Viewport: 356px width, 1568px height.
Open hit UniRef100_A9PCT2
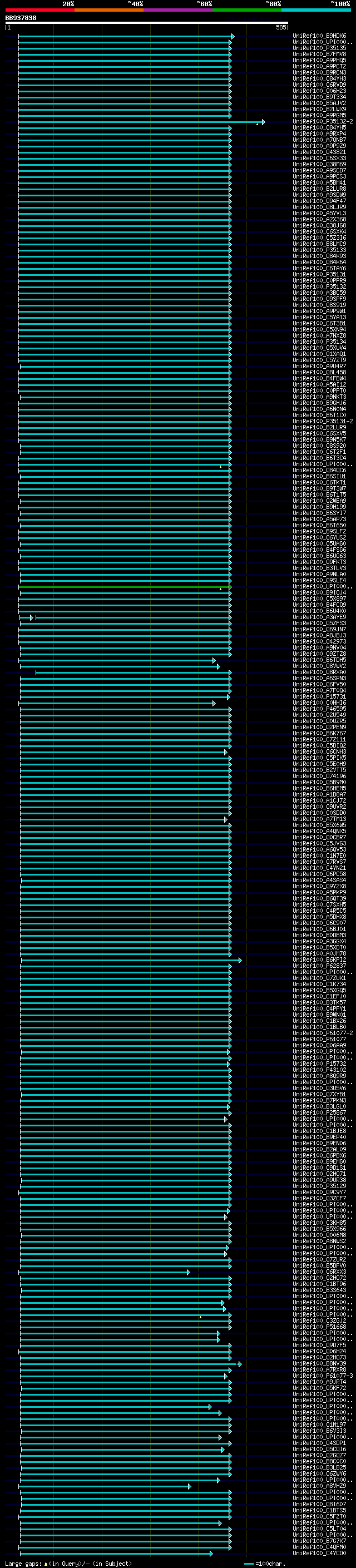tap(319, 66)
